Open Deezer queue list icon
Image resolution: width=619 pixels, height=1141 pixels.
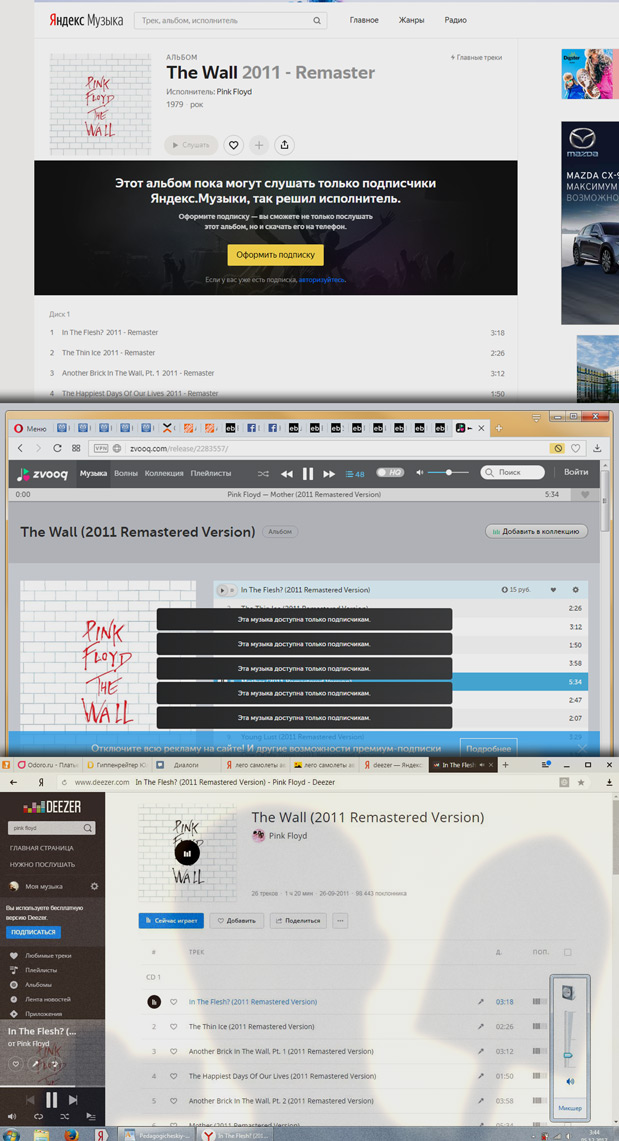click(x=91, y=1116)
